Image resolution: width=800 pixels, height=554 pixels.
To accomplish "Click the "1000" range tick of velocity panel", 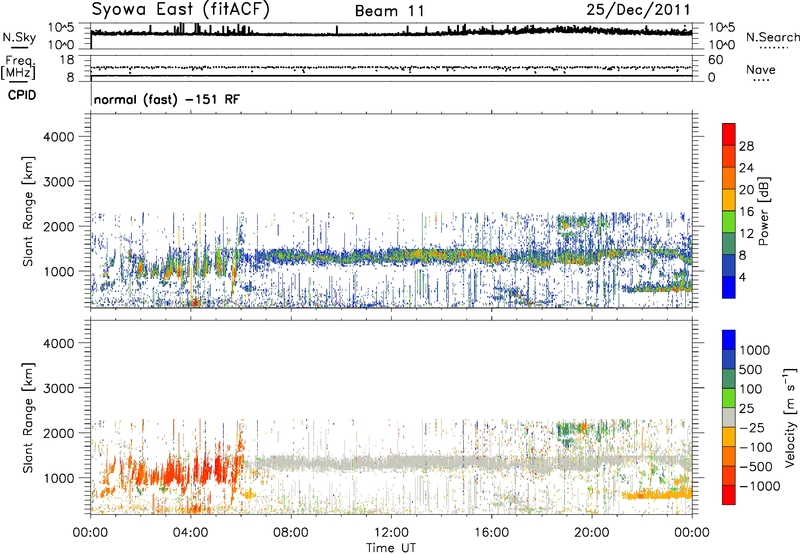I will [58, 478].
